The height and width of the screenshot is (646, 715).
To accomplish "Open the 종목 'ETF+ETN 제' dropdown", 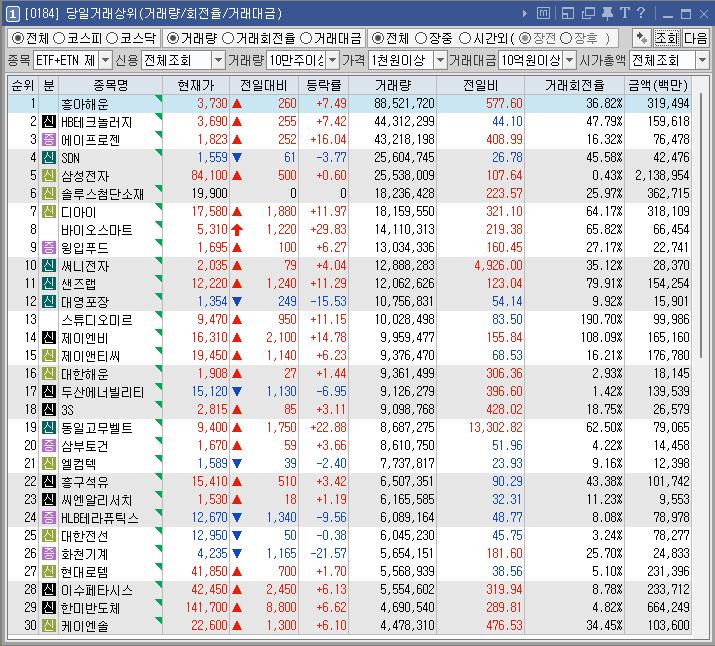I will point(105,60).
